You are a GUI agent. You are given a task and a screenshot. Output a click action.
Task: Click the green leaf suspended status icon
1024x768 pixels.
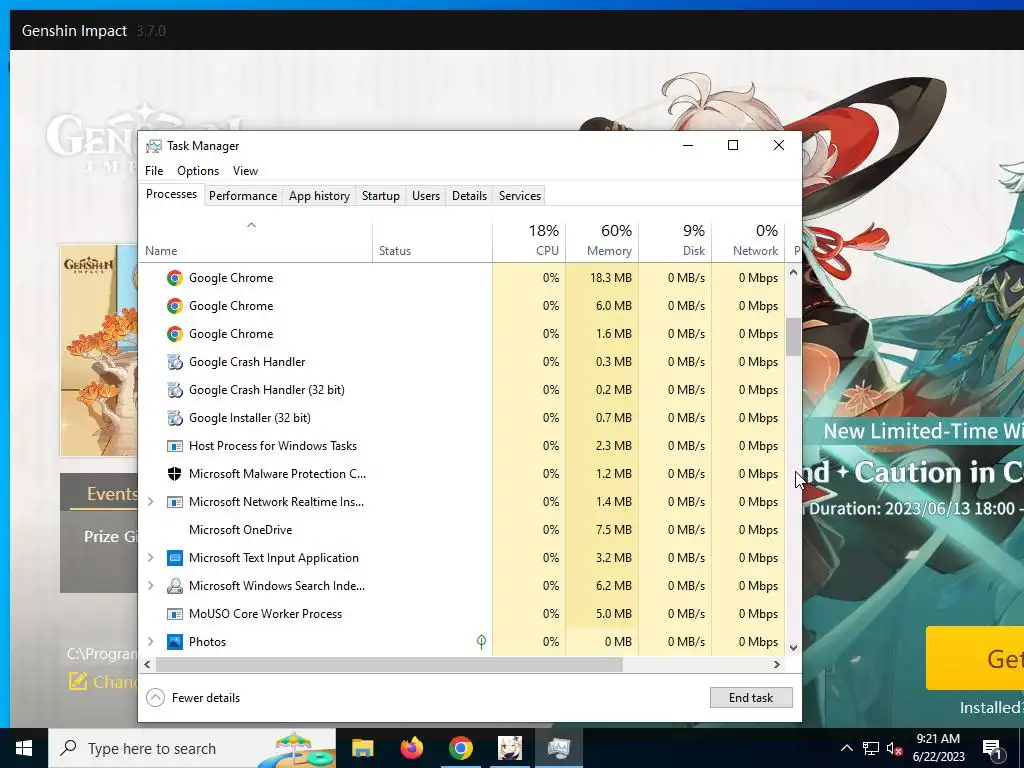[x=481, y=642]
